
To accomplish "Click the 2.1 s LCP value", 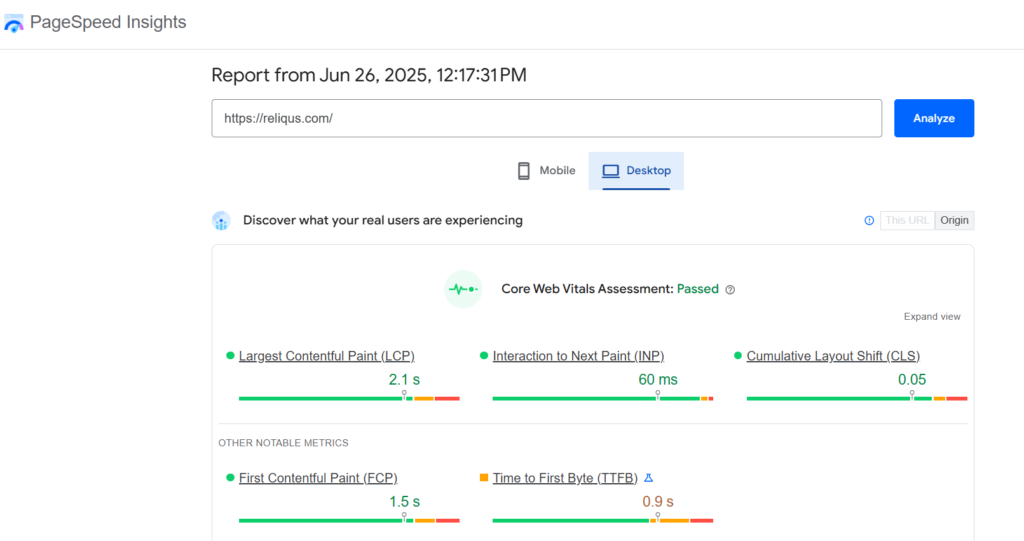I will (404, 380).
